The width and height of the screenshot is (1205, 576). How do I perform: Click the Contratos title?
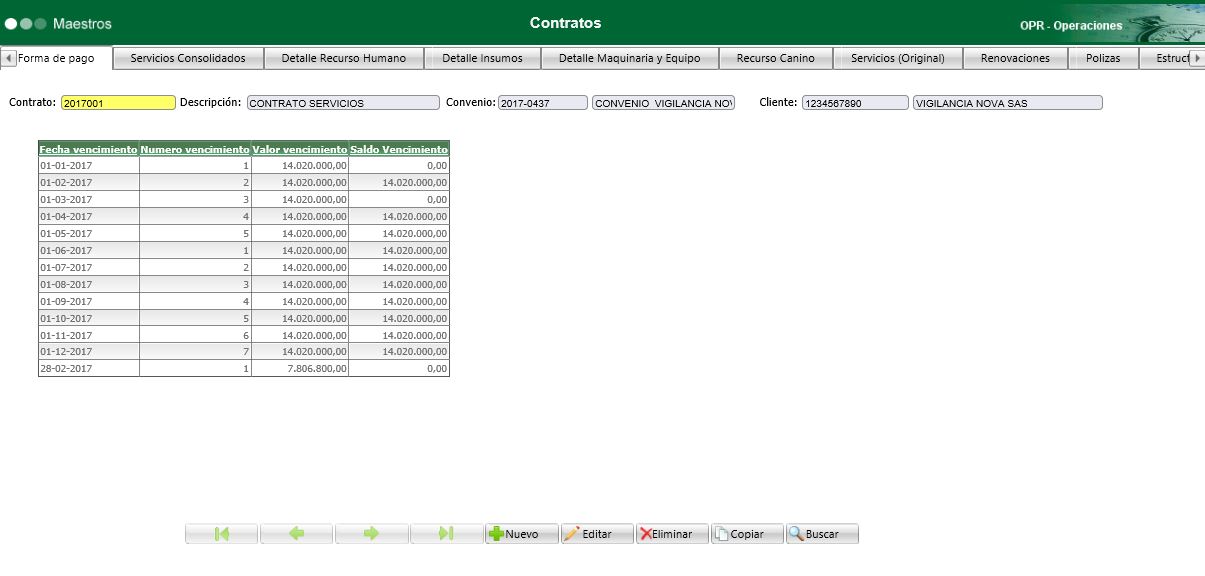[x=565, y=23]
